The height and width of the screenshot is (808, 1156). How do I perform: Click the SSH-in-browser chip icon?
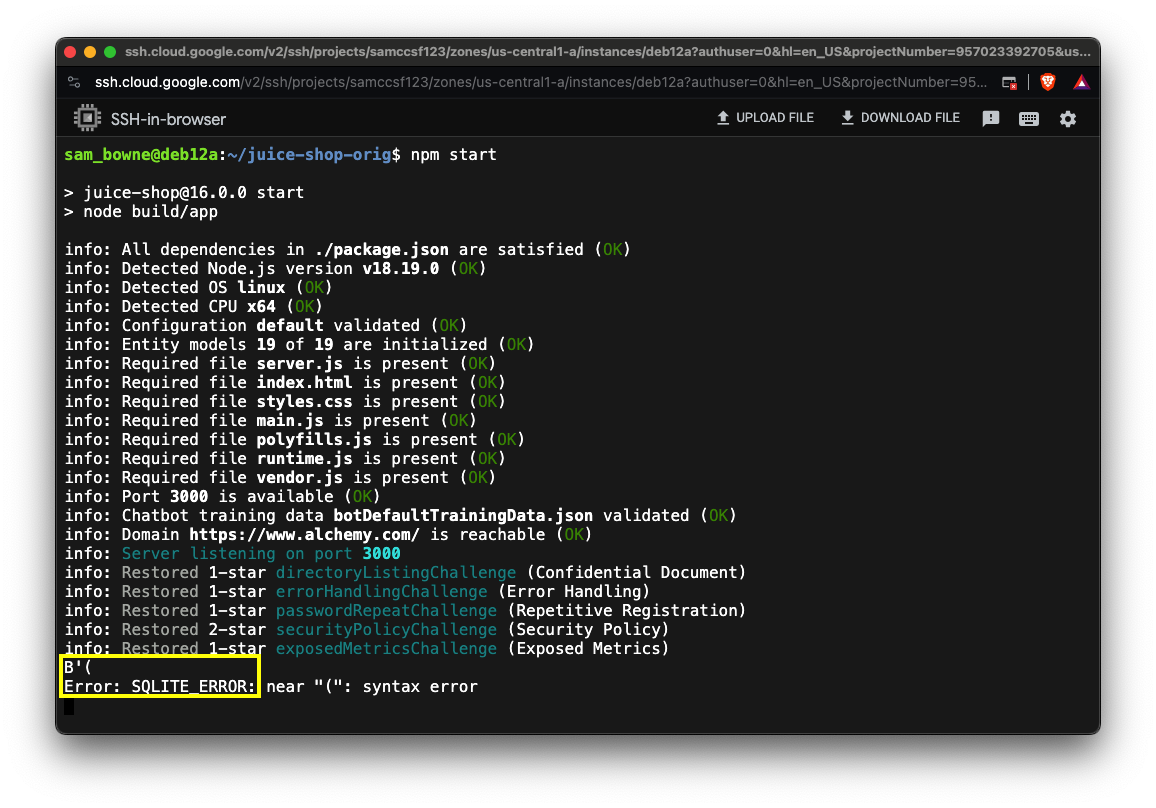pyautogui.click(x=87, y=119)
